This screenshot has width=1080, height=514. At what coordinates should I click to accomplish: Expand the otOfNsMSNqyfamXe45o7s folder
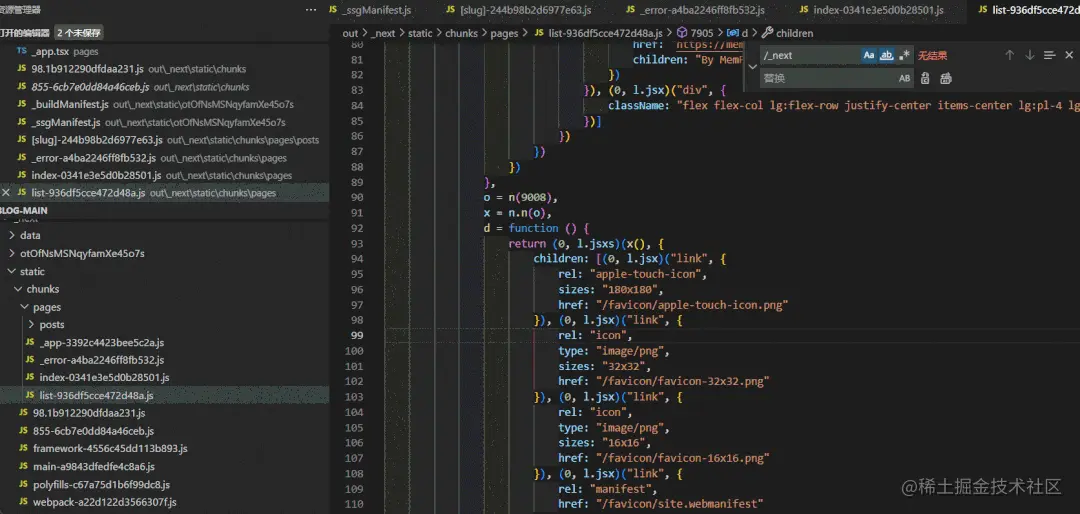[x=82, y=254]
